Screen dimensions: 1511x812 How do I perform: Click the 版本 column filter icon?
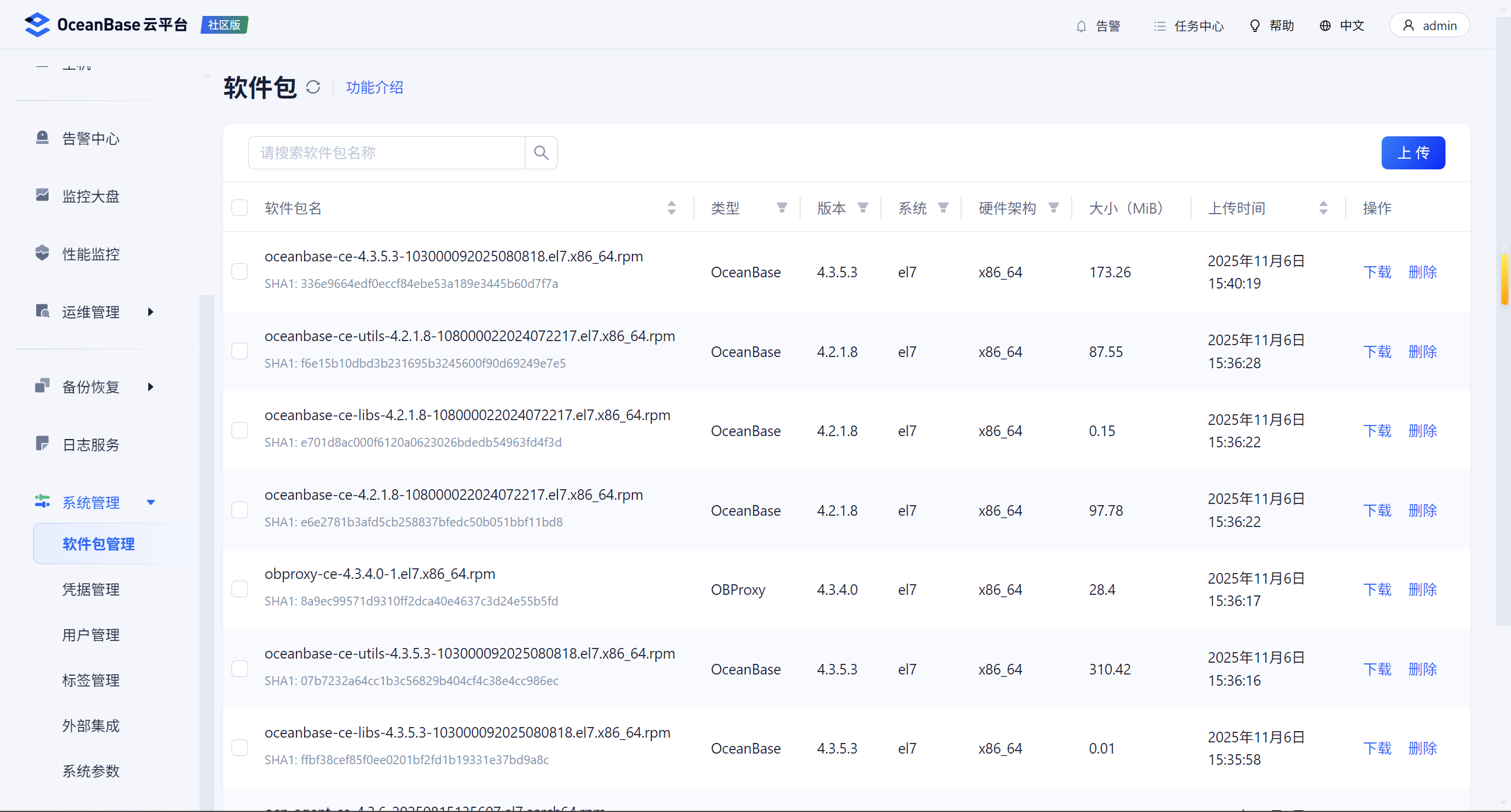[x=863, y=208]
